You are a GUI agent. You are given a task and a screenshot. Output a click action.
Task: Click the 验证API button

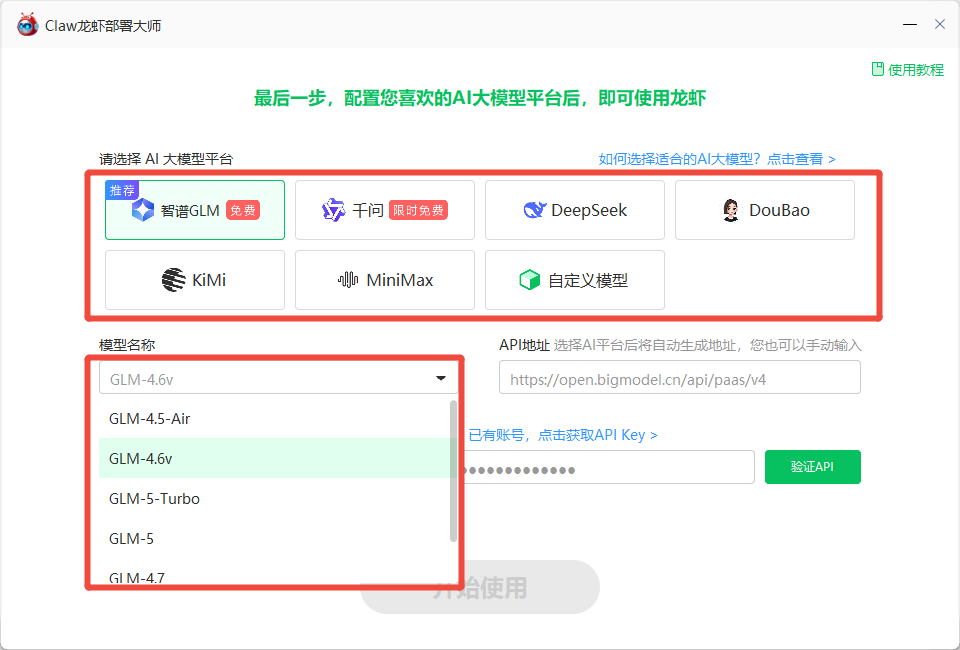tap(812, 467)
